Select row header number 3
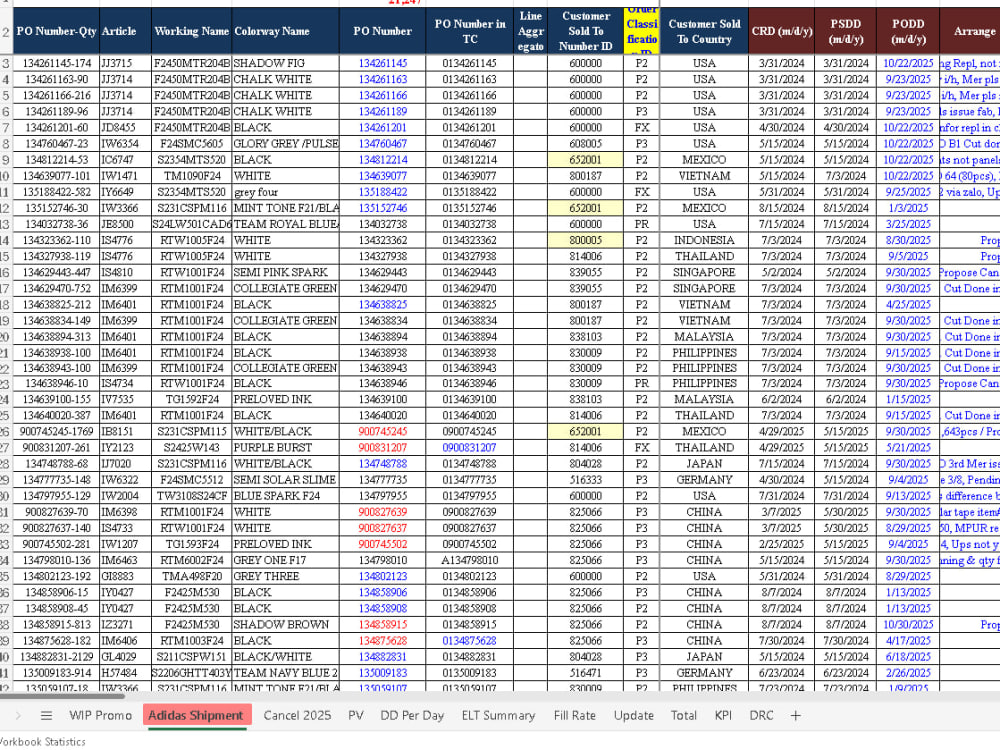The height and width of the screenshot is (750, 1000). pyautogui.click(x=6, y=63)
